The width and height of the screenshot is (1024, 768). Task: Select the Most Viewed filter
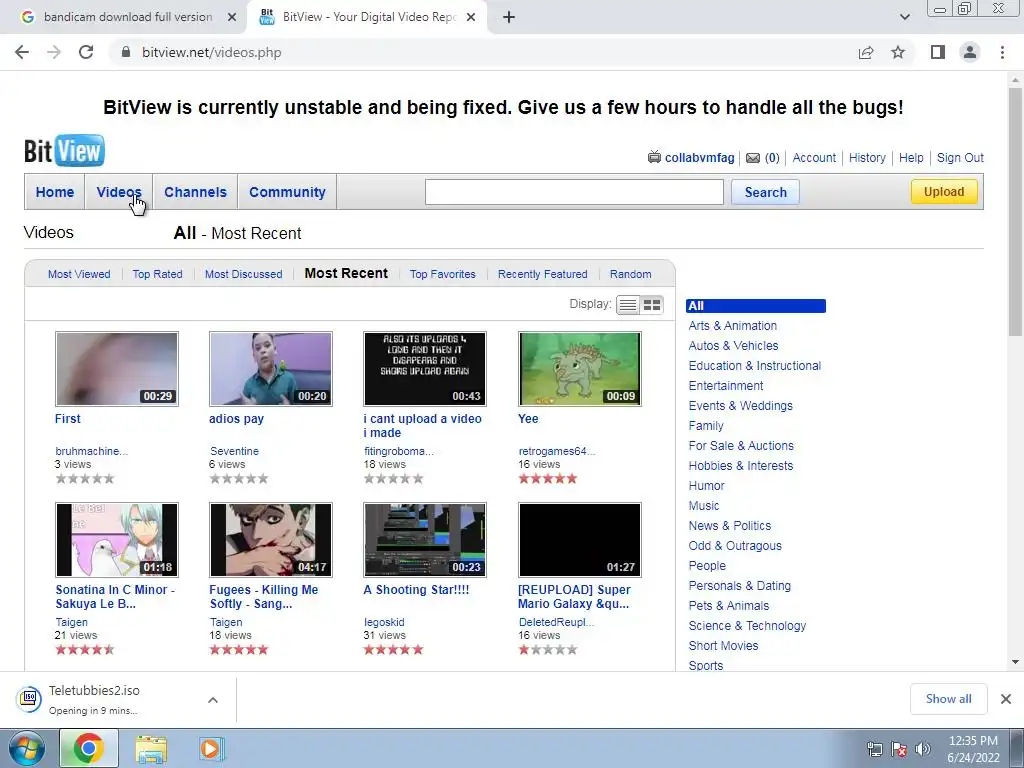[x=79, y=274]
